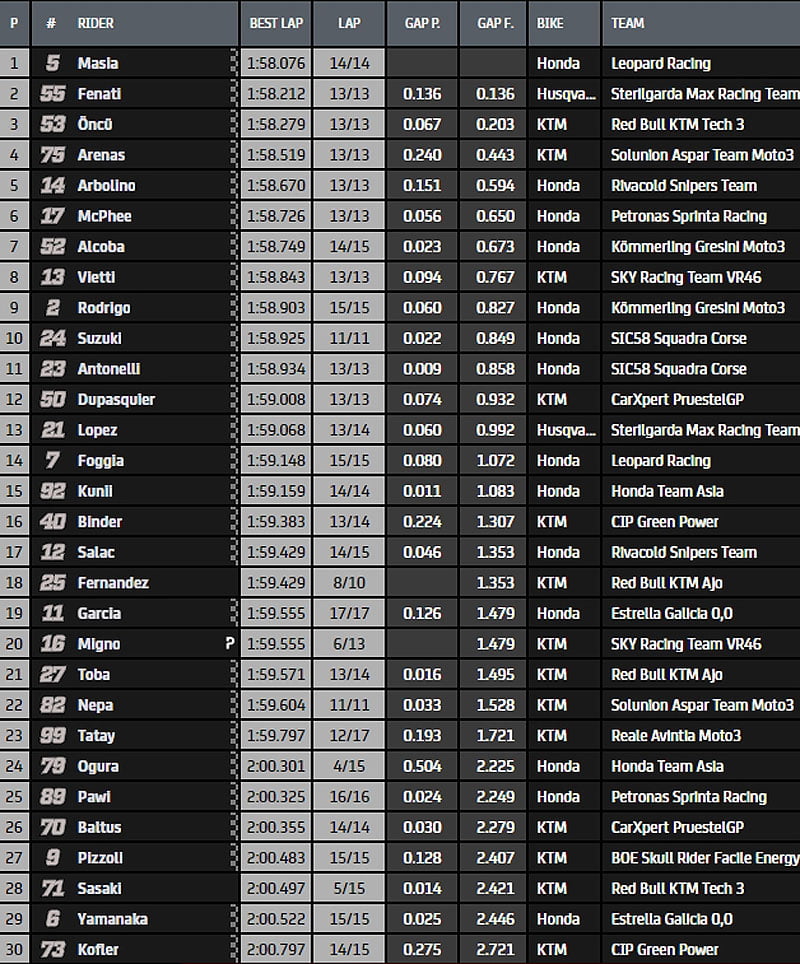This screenshot has width=800, height=964.
Task: Open rider name Arbolino
Action: pos(107,185)
